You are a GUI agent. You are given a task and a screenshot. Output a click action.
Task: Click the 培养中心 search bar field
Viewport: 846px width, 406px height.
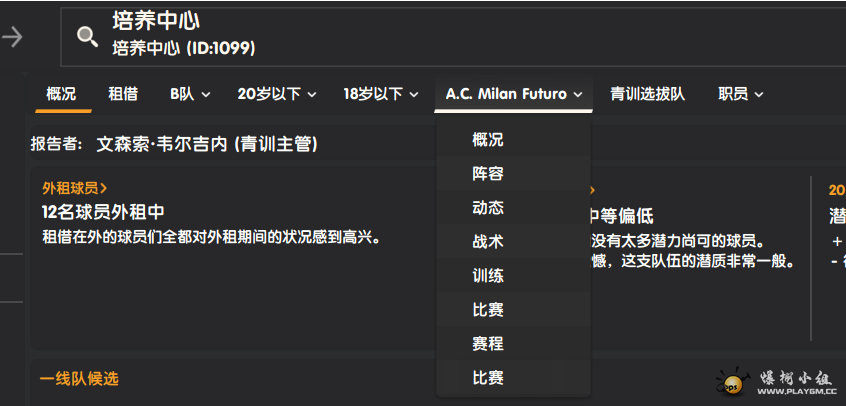[x=450, y=37]
